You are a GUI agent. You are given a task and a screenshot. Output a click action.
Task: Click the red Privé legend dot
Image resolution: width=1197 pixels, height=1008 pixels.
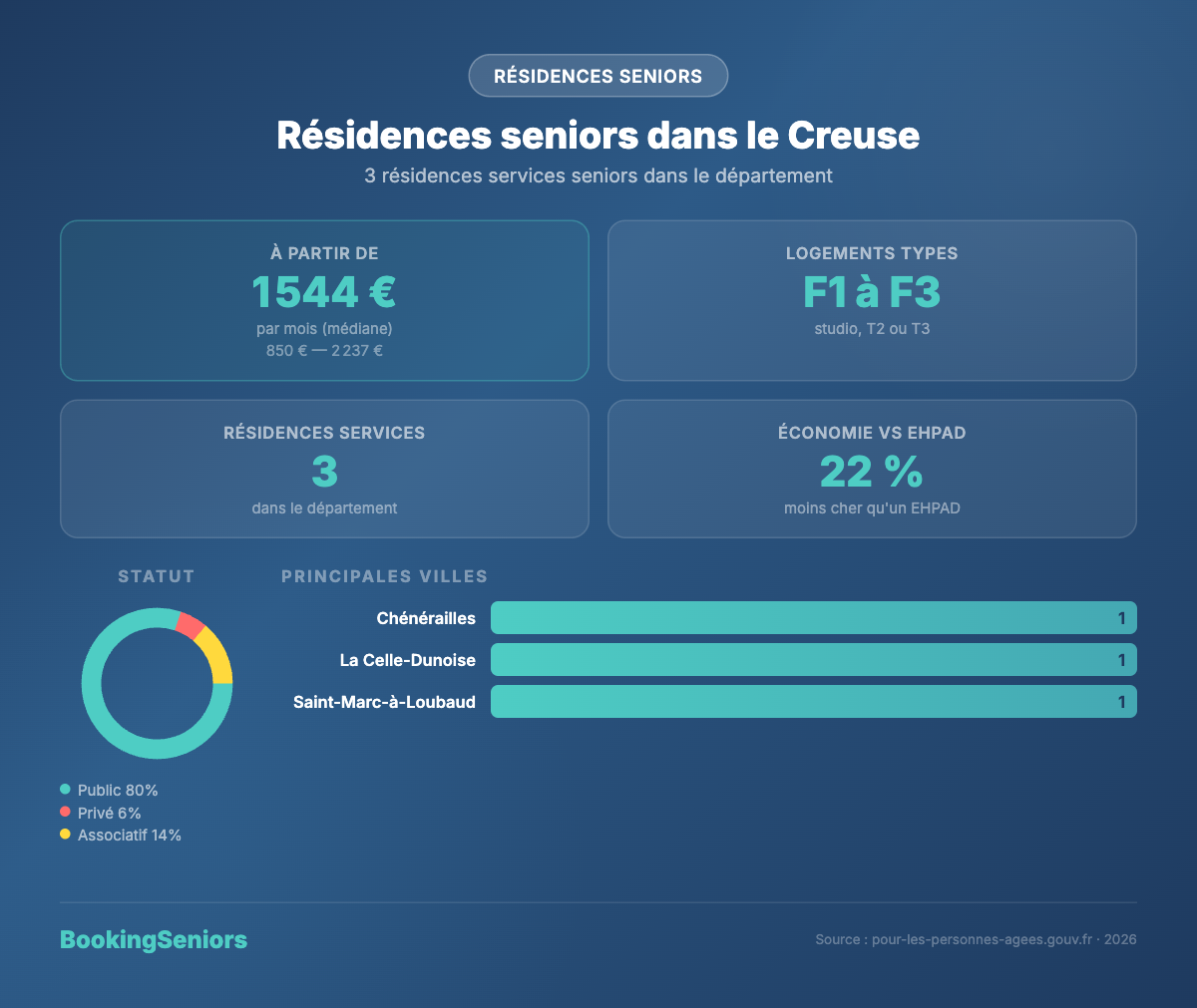click(66, 813)
